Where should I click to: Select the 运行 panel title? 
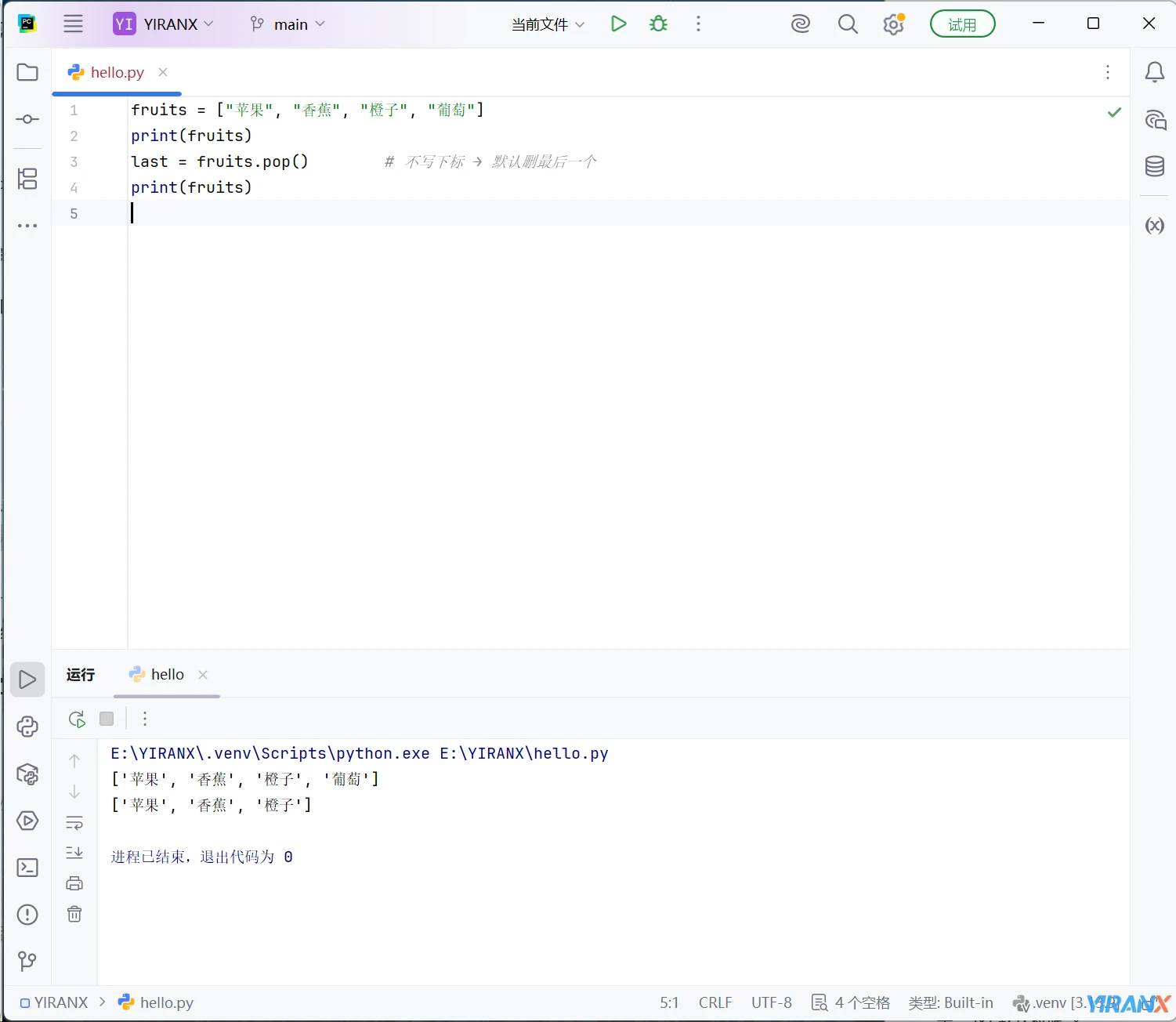point(81,675)
